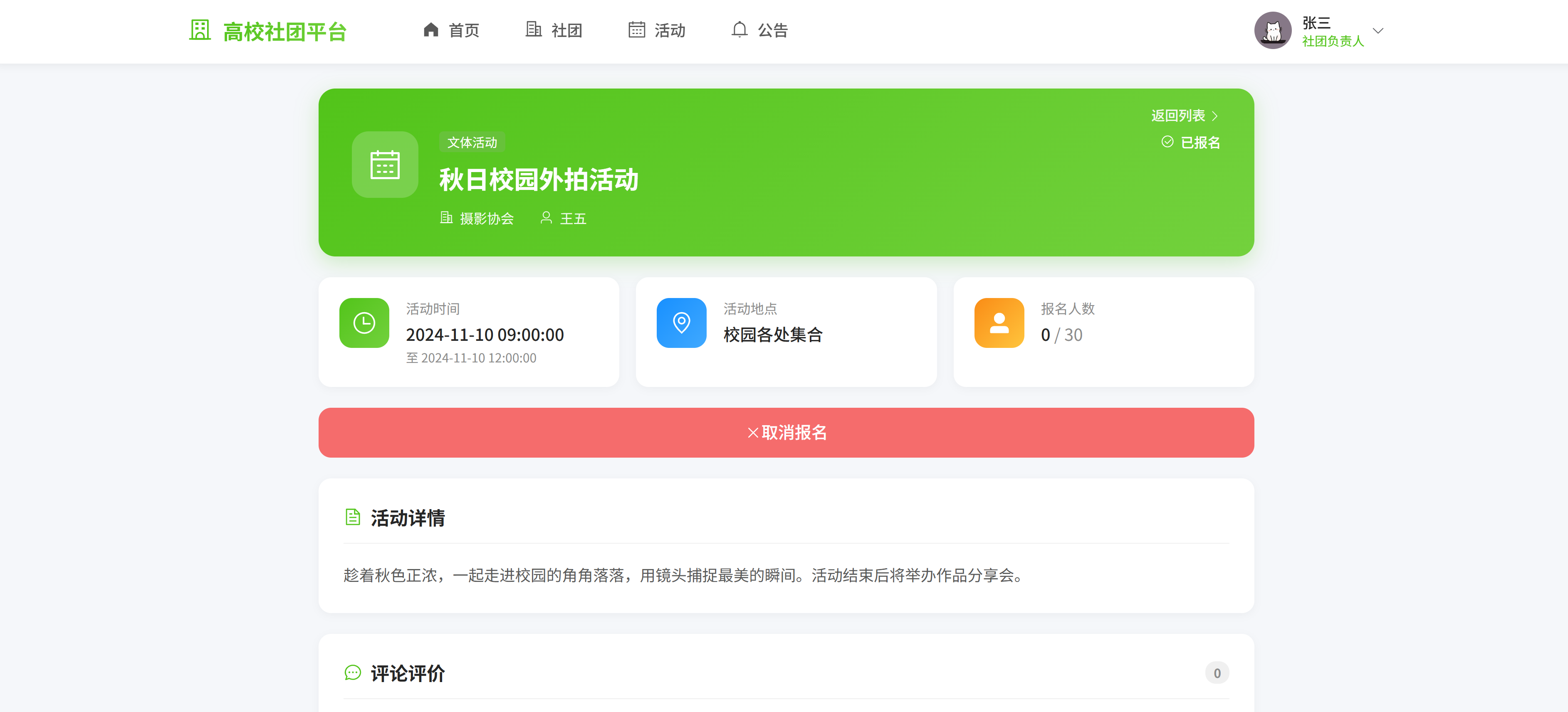The width and height of the screenshot is (1568, 712).
Task: Click start time 2024-11-10 09:00:00
Action: click(485, 335)
